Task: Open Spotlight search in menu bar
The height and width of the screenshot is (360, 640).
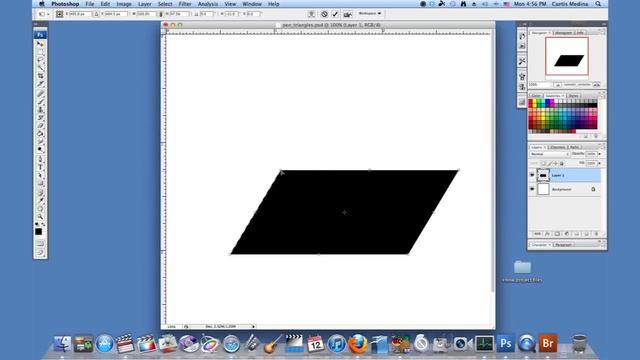Action: [598, 4]
